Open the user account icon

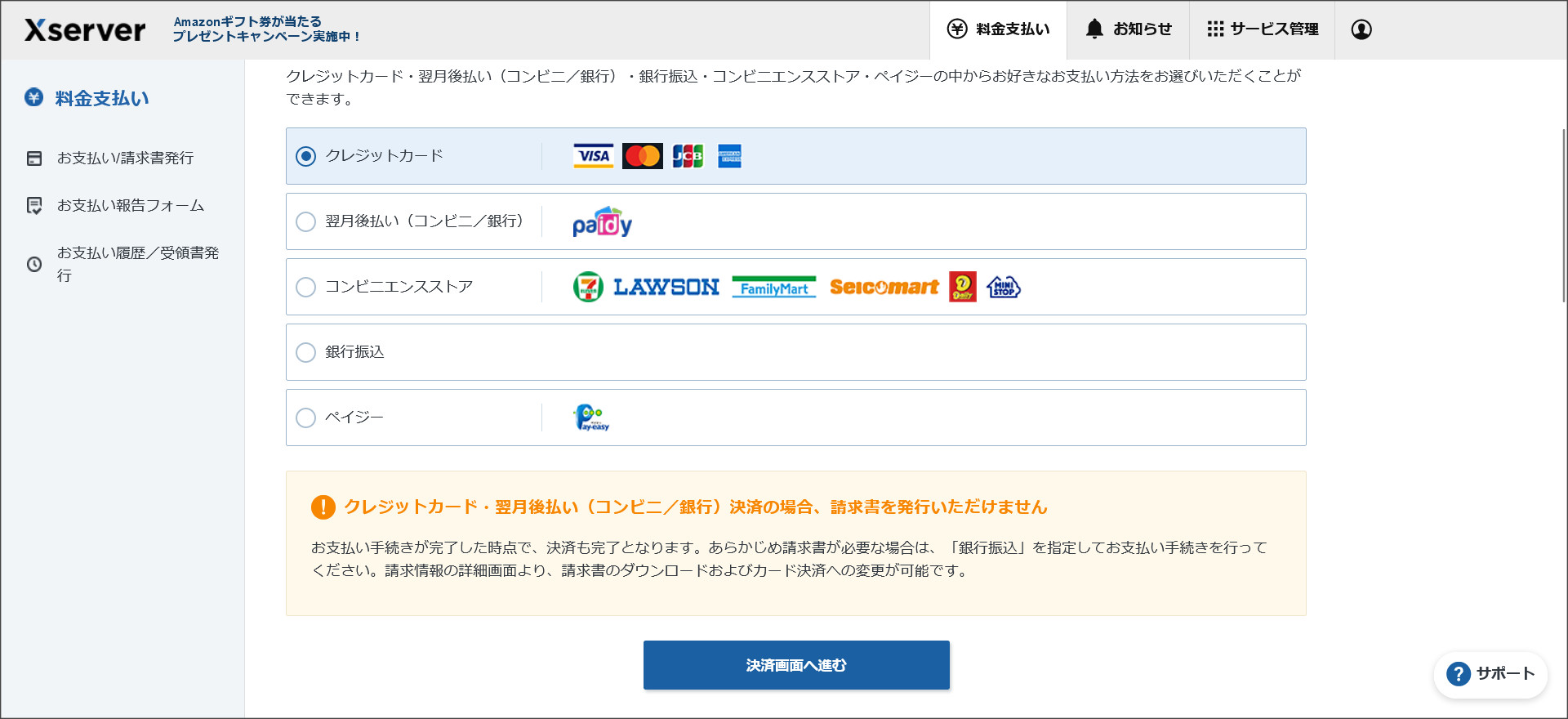coord(1361,29)
